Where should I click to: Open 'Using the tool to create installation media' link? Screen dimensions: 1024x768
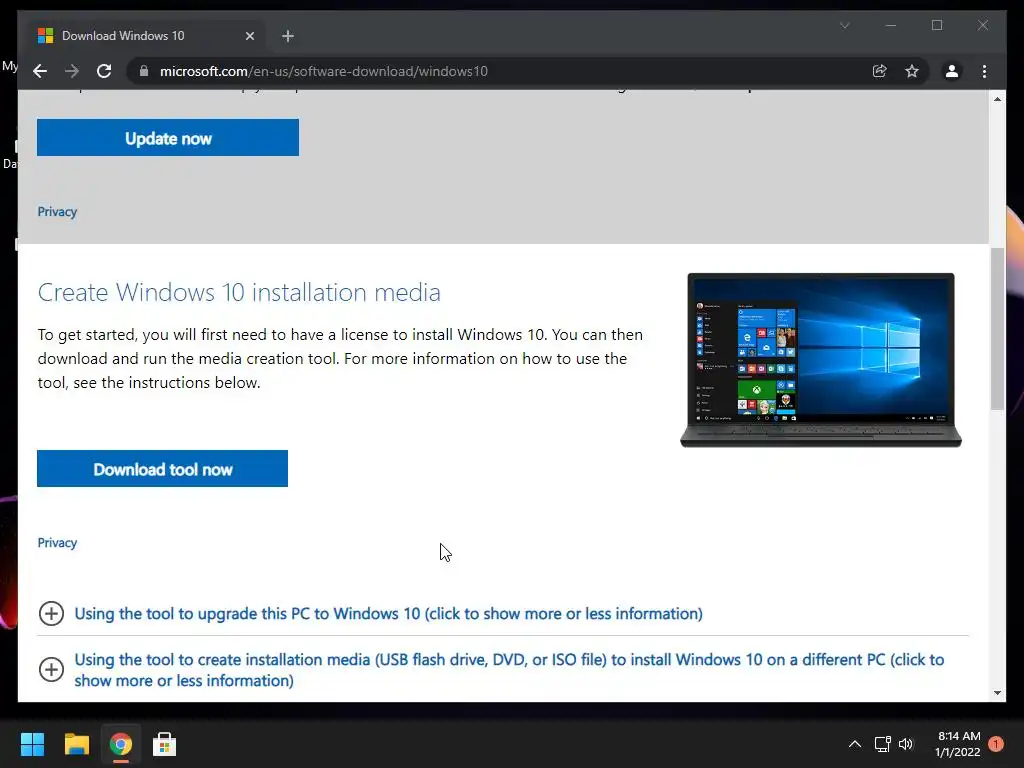(509, 670)
